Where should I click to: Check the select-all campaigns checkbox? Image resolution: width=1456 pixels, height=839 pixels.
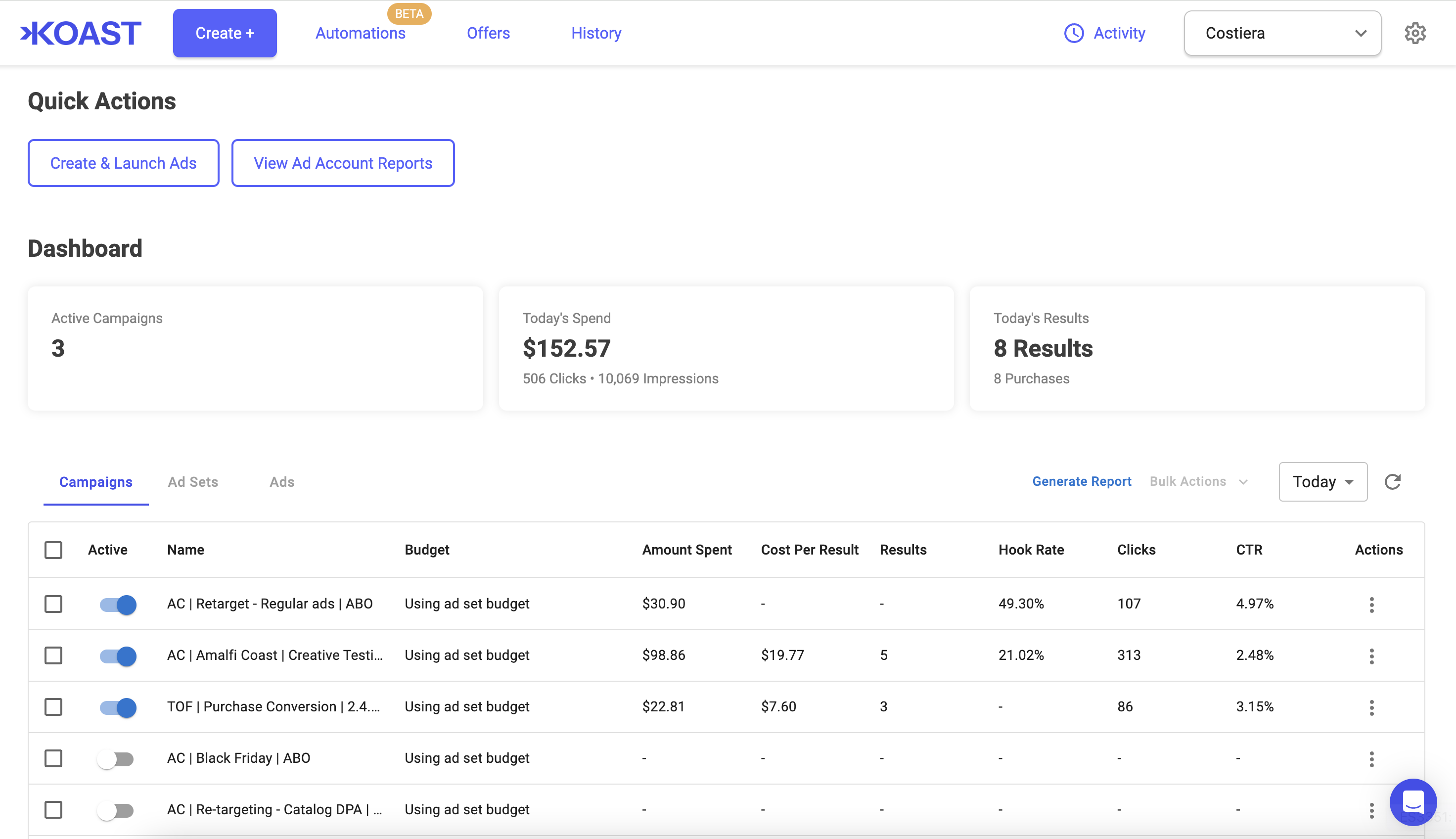pyautogui.click(x=53, y=550)
